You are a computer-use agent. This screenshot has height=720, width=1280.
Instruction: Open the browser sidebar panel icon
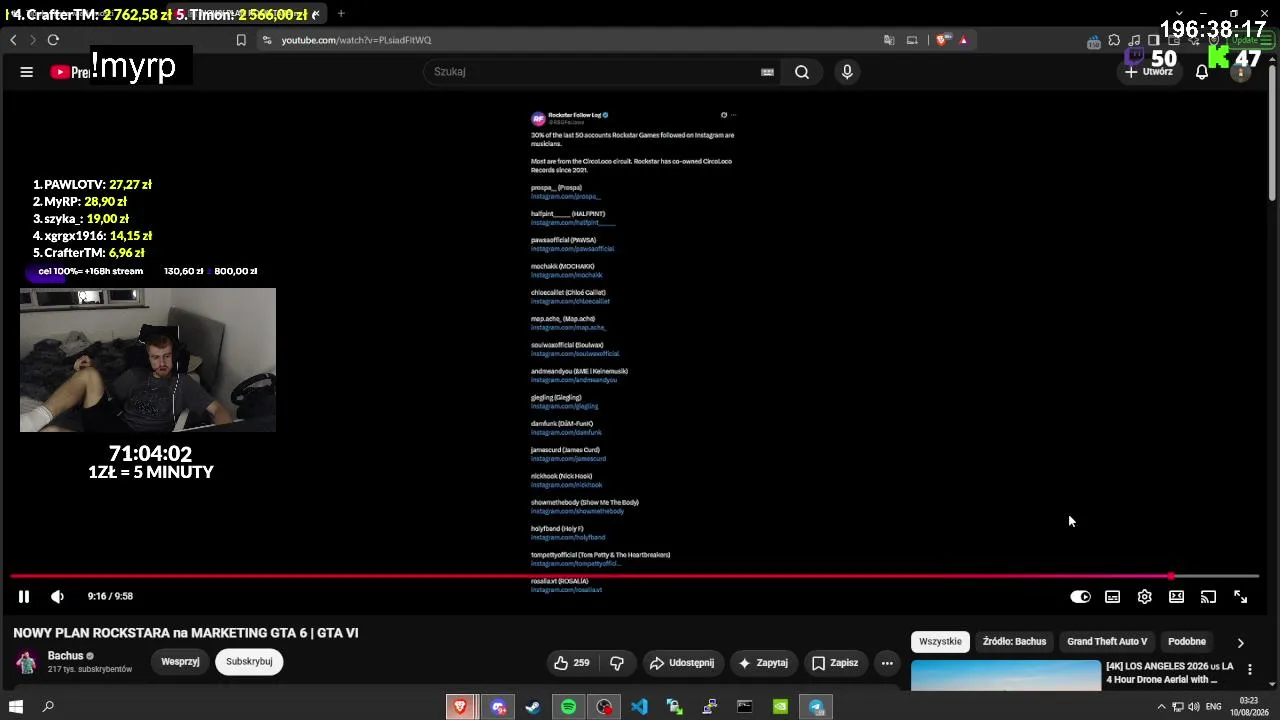pyautogui.click(x=1153, y=40)
